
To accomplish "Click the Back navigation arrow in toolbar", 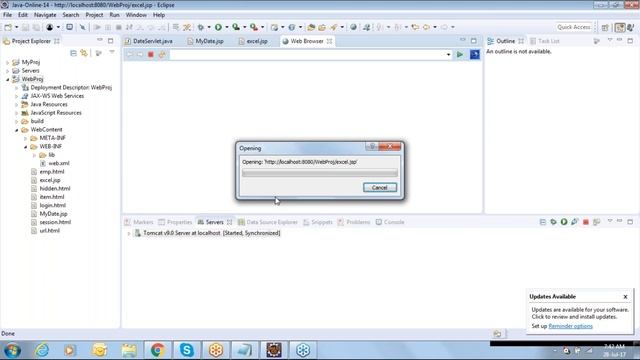I will (426, 27).
